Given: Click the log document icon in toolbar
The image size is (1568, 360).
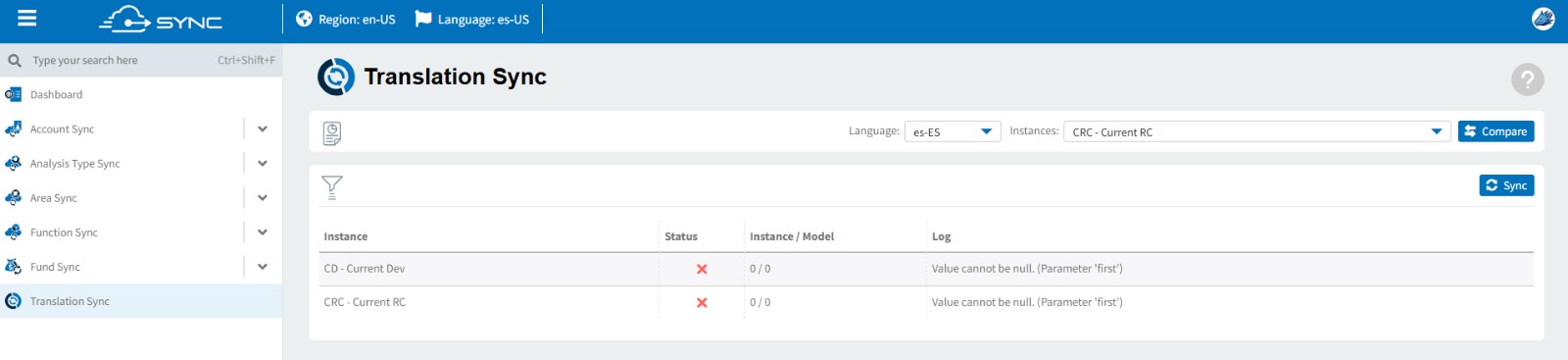Looking at the screenshot, I should click(332, 133).
